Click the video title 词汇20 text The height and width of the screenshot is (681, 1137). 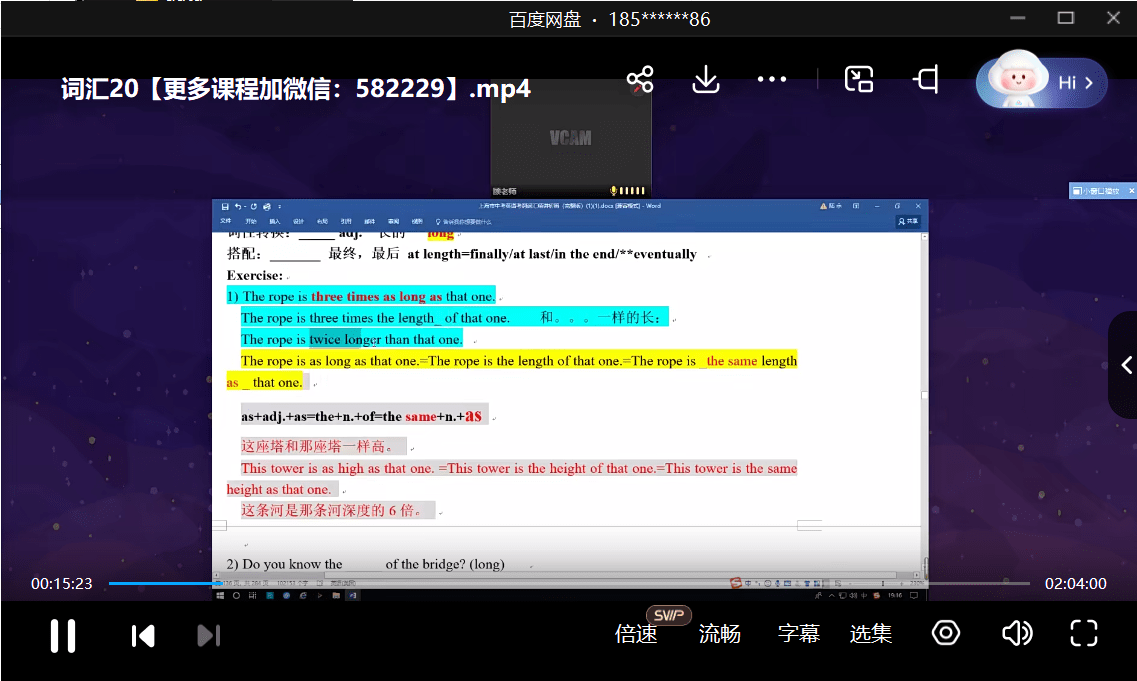pos(296,88)
